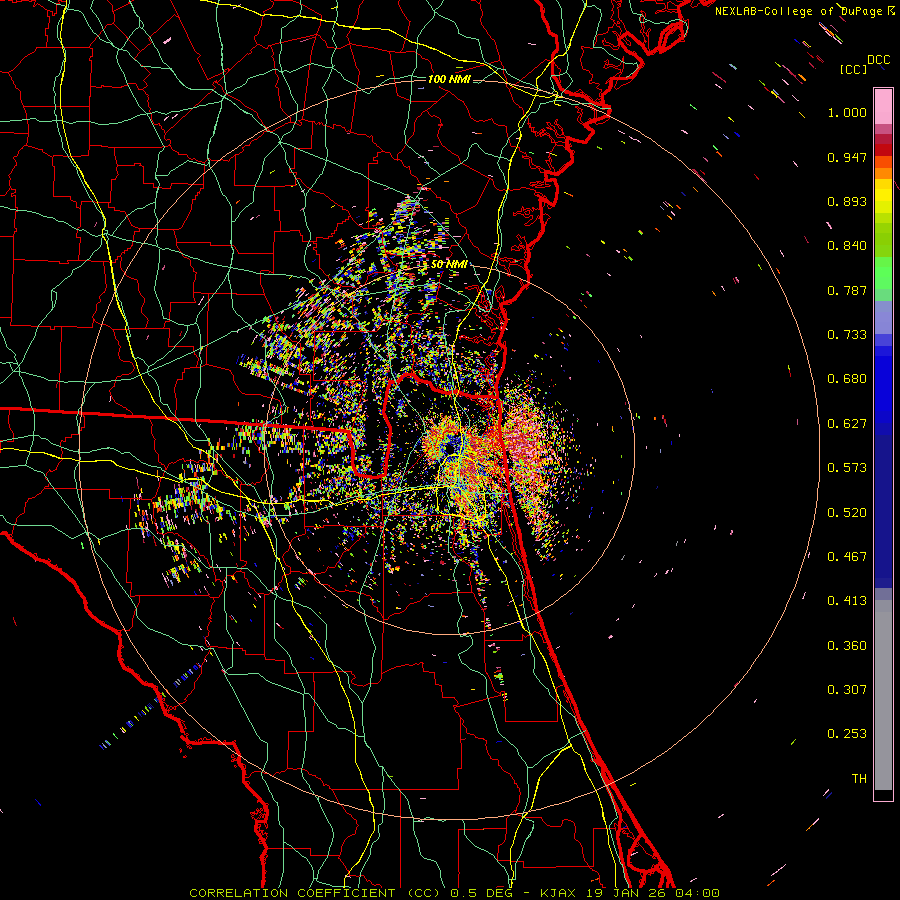Screen dimensions: 900x900
Task: Select the 0.947 scale value
Action: pyautogui.click(x=847, y=157)
